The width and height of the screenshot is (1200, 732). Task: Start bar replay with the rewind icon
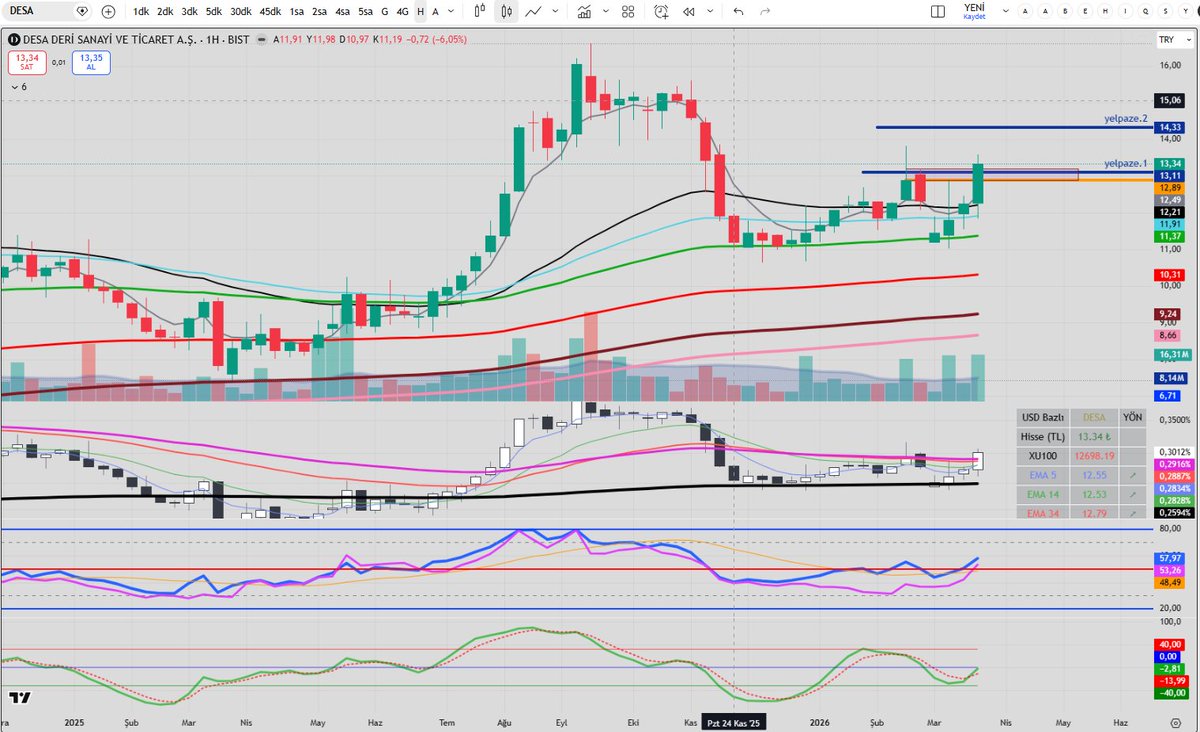[689, 11]
